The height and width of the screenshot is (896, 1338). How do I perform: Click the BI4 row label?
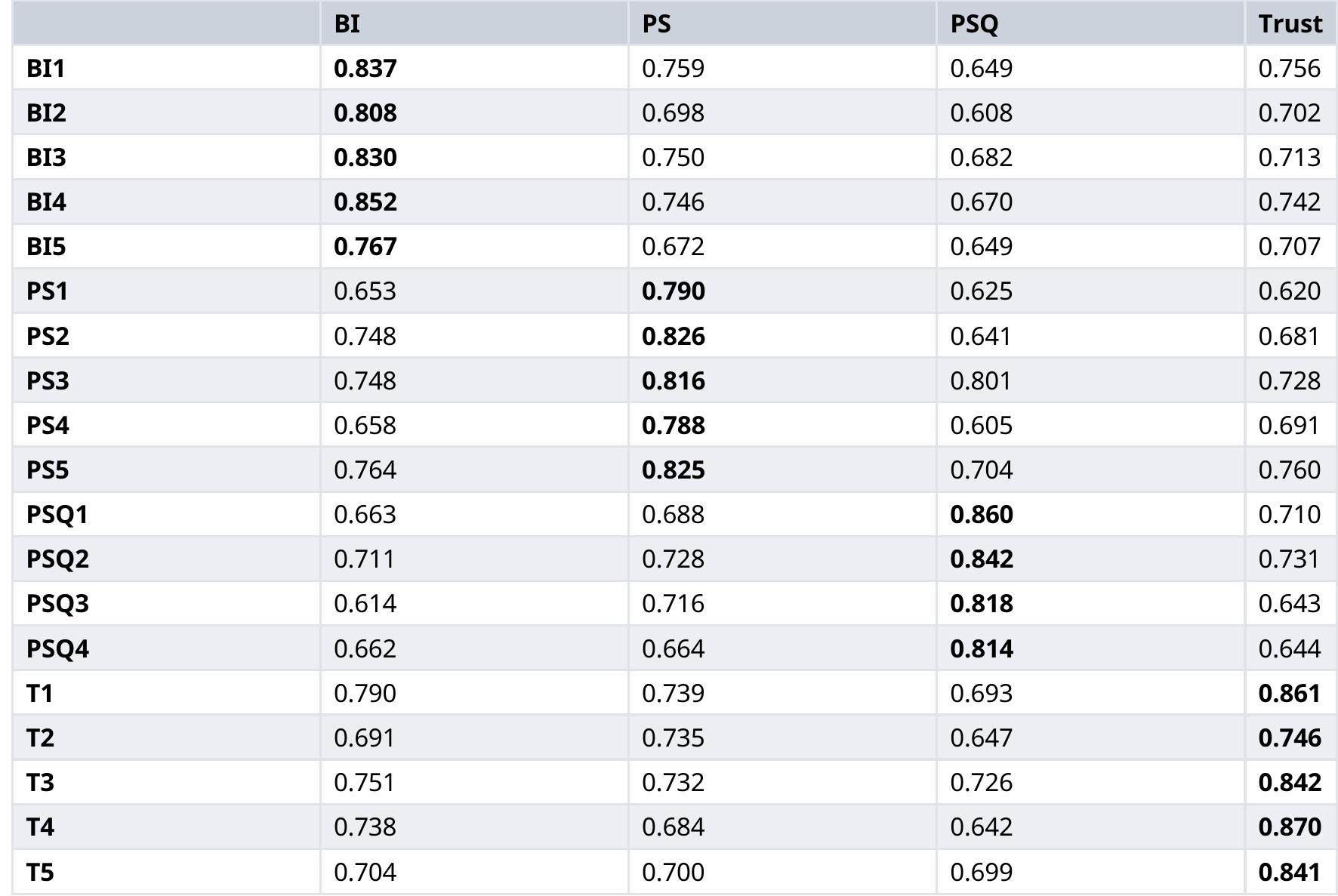[x=46, y=202]
